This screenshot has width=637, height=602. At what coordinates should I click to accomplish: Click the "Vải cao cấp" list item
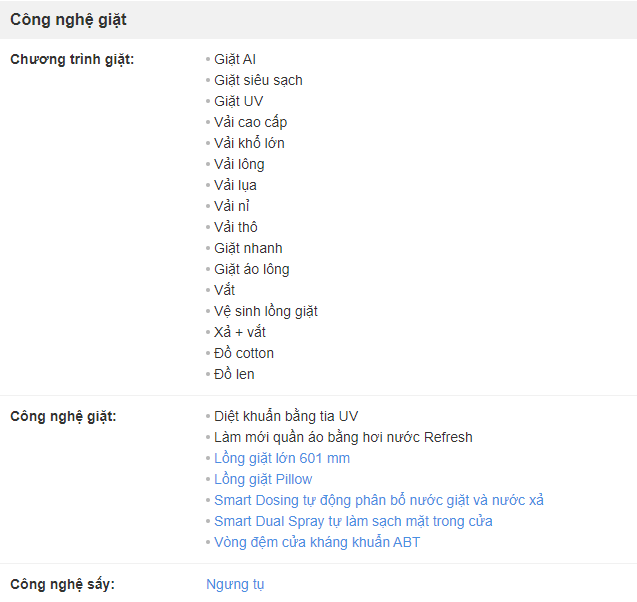pyautogui.click(x=250, y=122)
